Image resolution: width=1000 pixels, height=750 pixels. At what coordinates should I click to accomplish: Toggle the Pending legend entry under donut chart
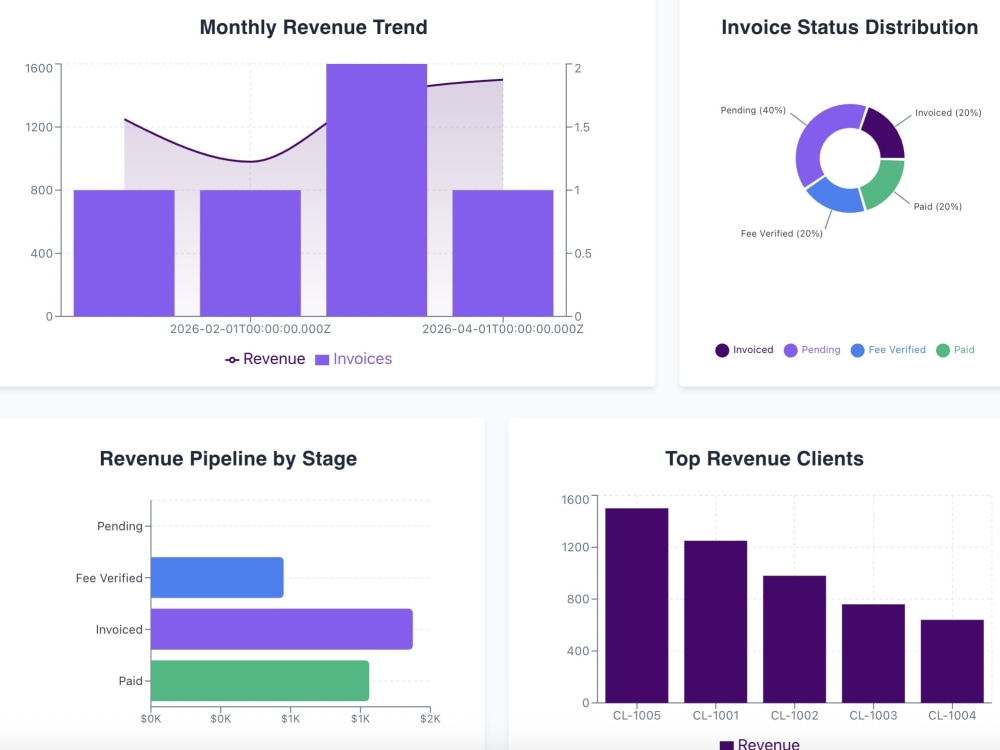[812, 350]
